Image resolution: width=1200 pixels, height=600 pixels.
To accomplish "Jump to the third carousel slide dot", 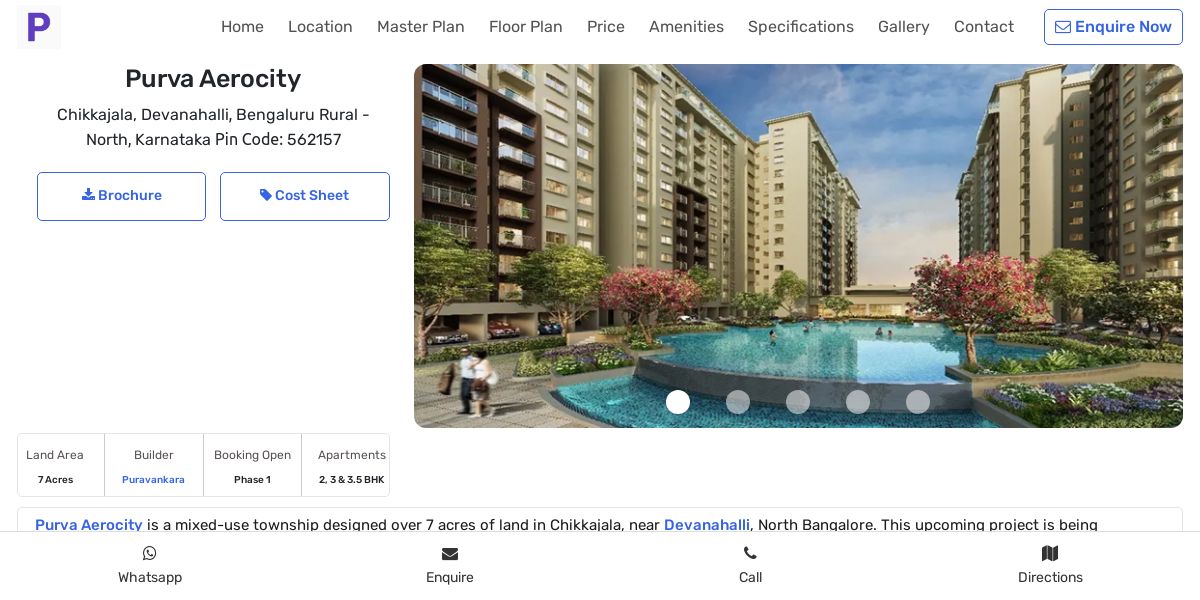I will 798,402.
